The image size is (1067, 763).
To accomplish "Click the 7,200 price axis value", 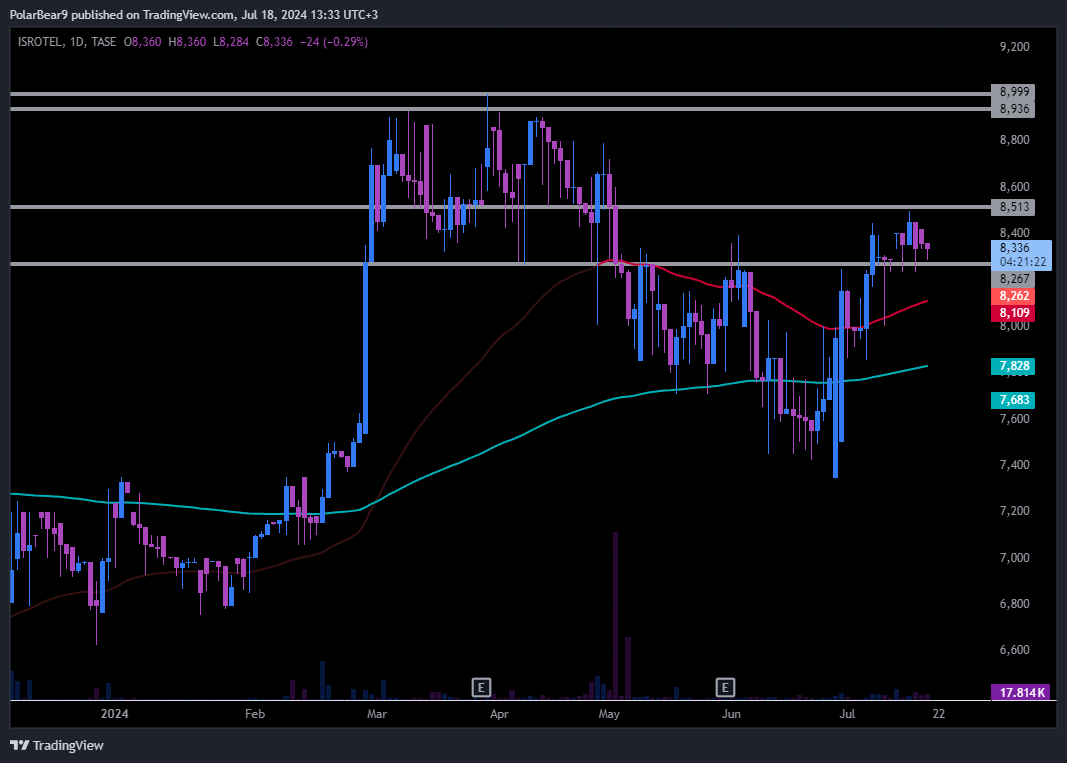I will click(x=1014, y=511).
